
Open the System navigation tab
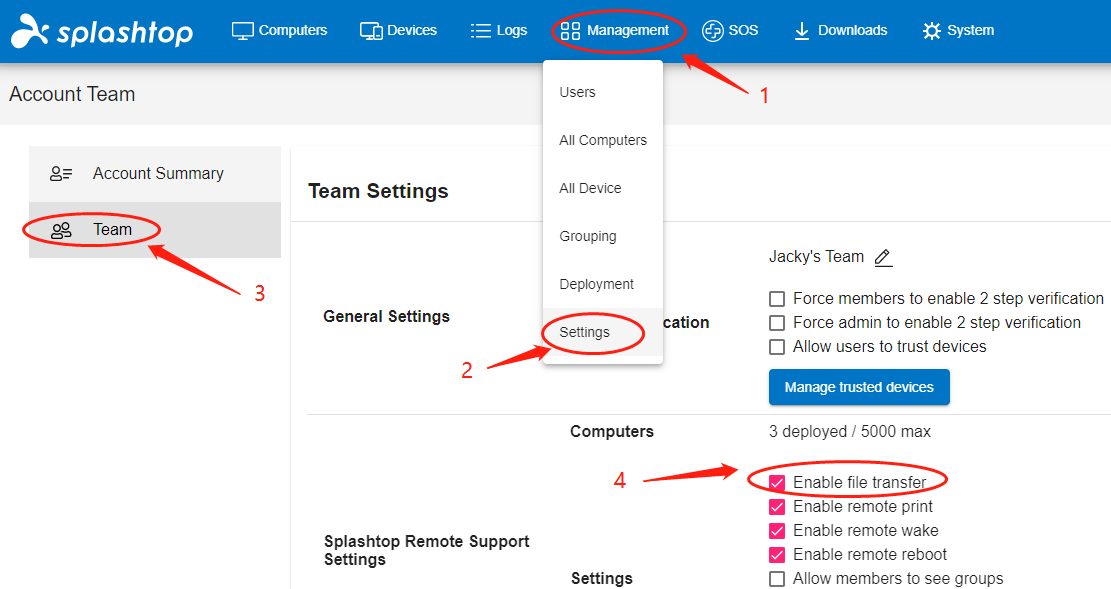click(x=958, y=31)
